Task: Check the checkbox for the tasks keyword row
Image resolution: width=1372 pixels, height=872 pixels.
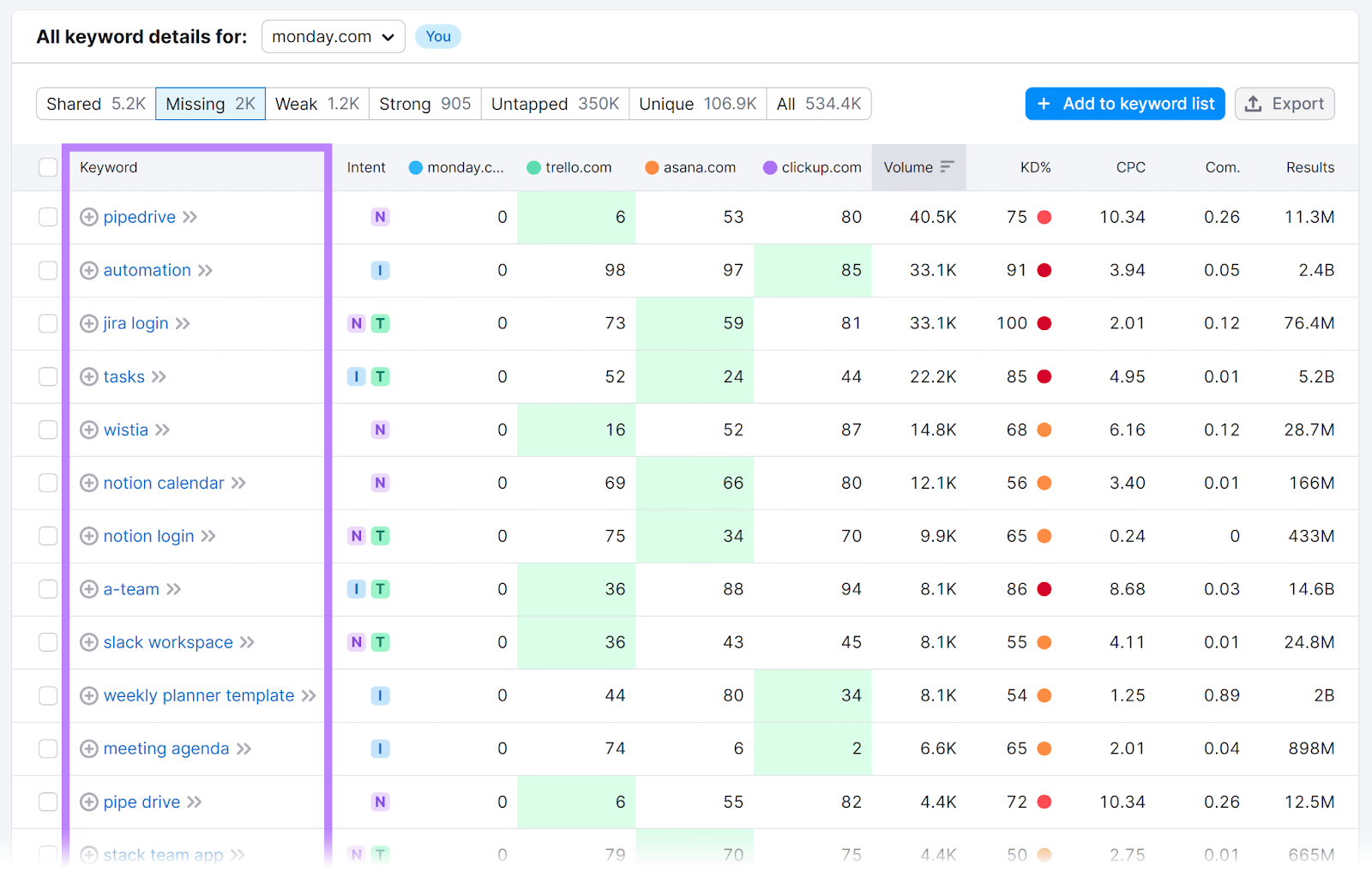Action: [x=48, y=376]
